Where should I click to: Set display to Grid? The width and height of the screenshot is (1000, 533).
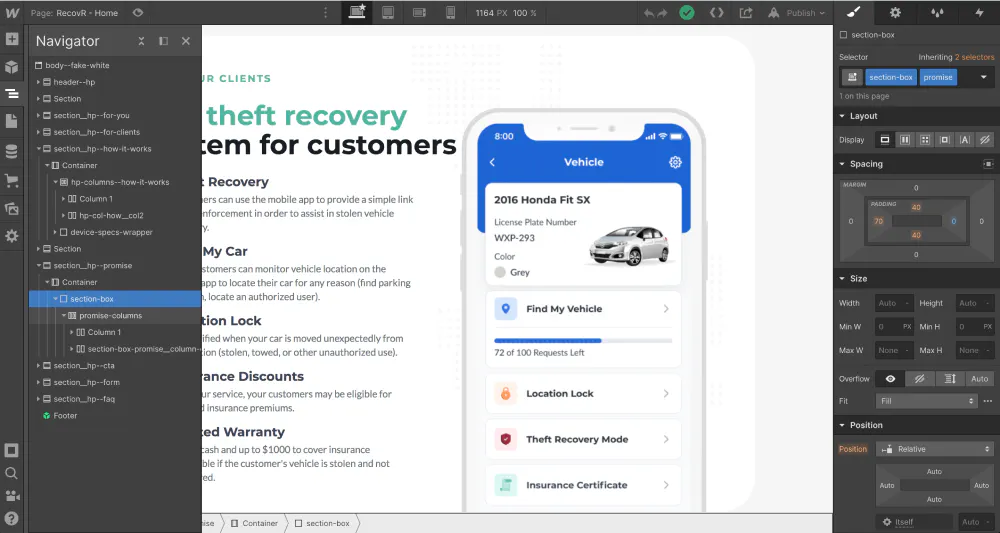pos(925,140)
